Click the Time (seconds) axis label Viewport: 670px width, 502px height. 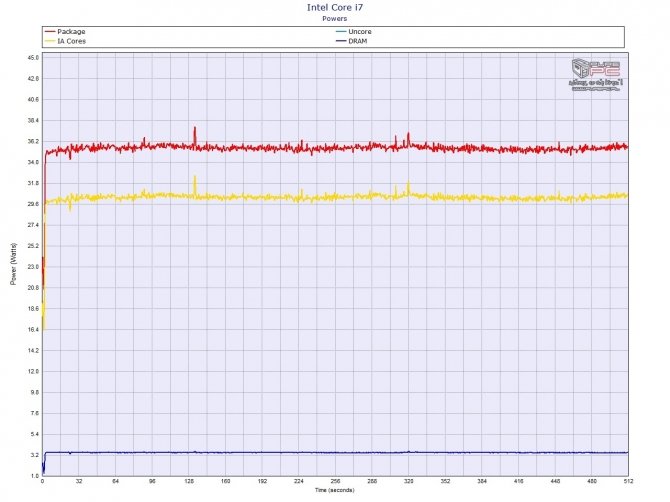335,491
